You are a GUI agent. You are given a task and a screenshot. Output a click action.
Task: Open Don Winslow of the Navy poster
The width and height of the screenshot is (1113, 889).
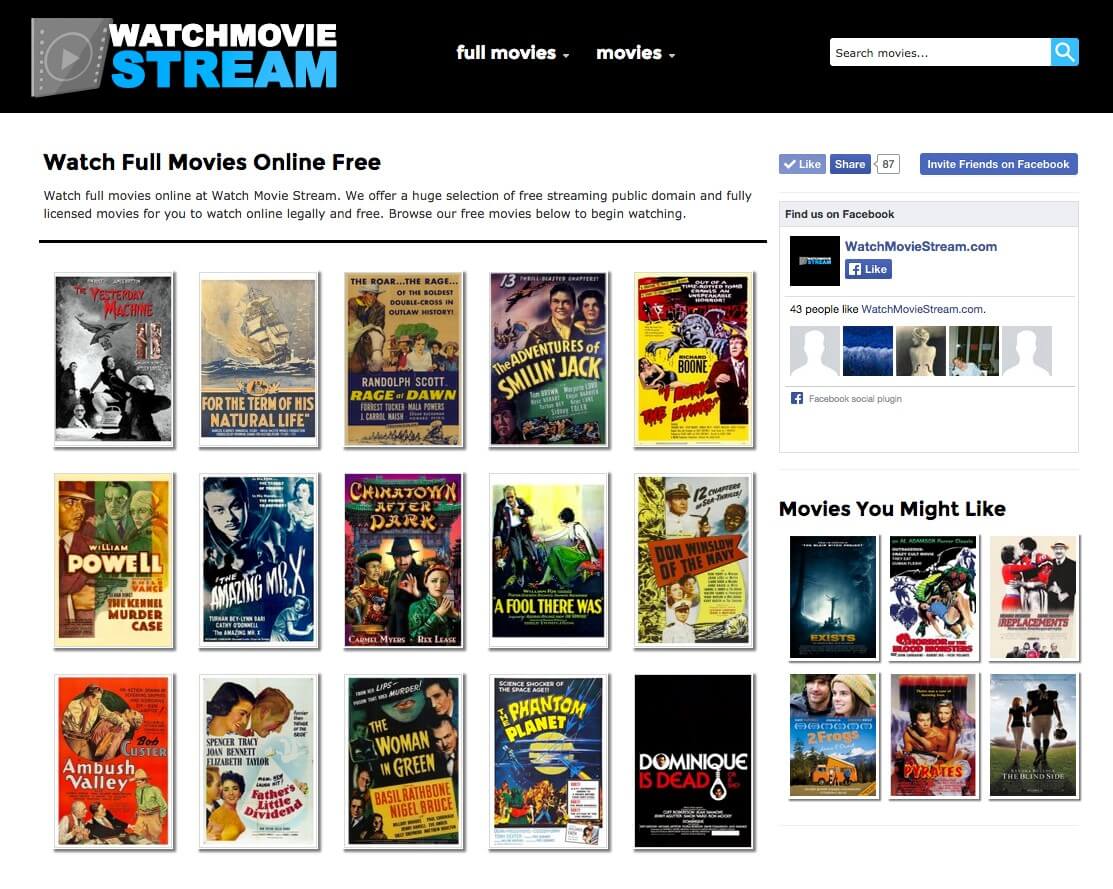point(693,561)
